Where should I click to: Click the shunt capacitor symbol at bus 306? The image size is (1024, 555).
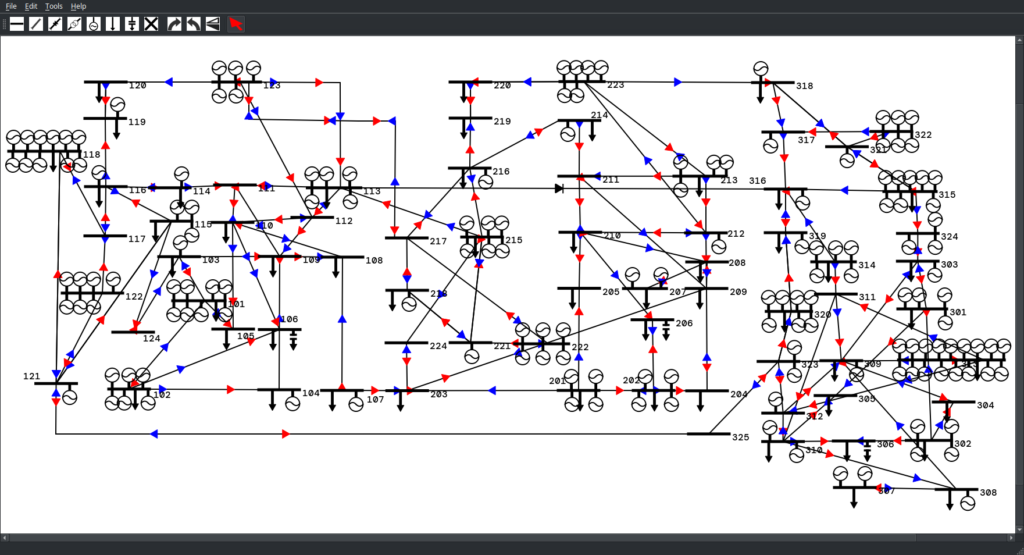tap(867, 452)
